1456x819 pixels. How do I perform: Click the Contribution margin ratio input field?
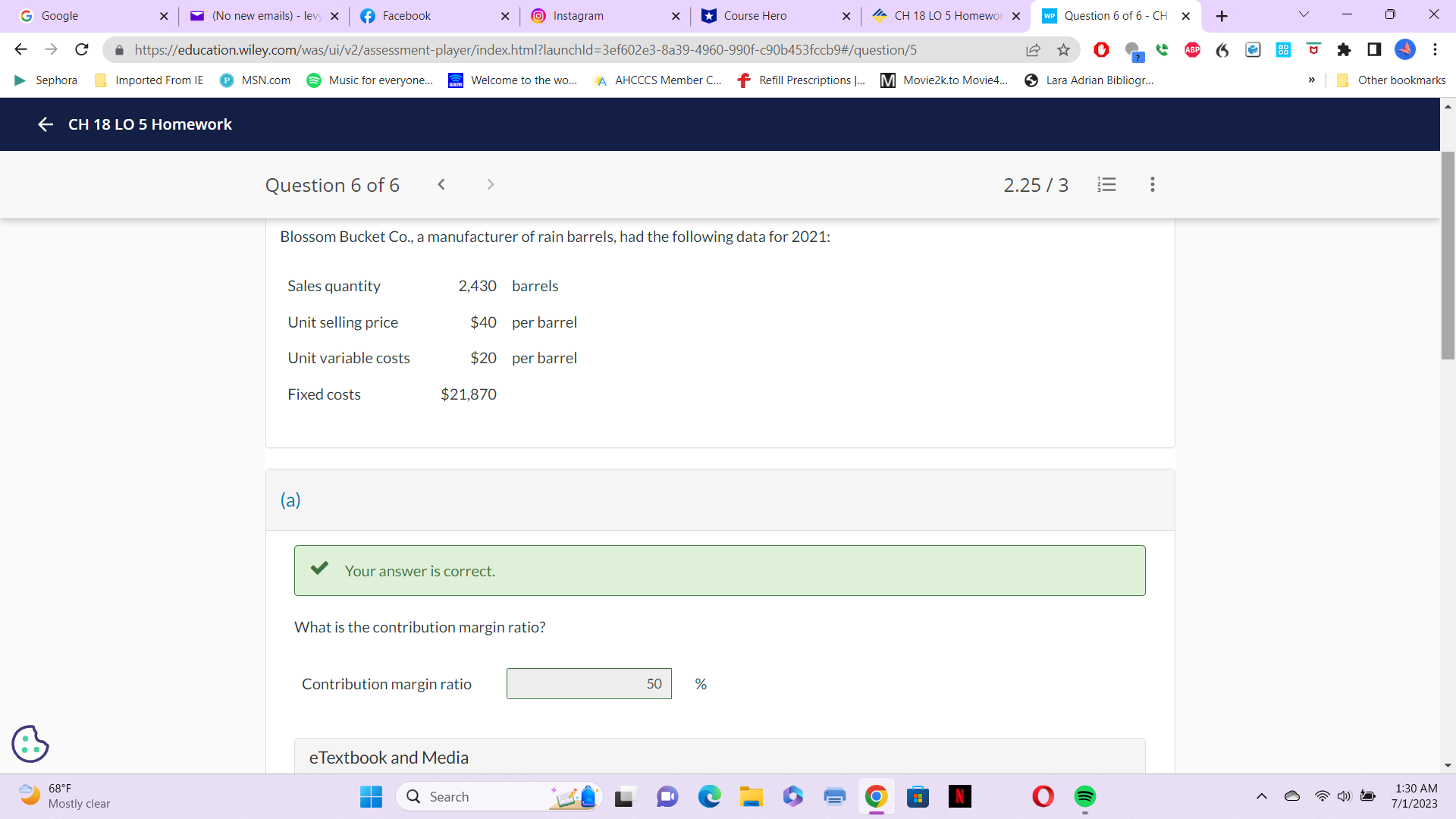pos(588,684)
